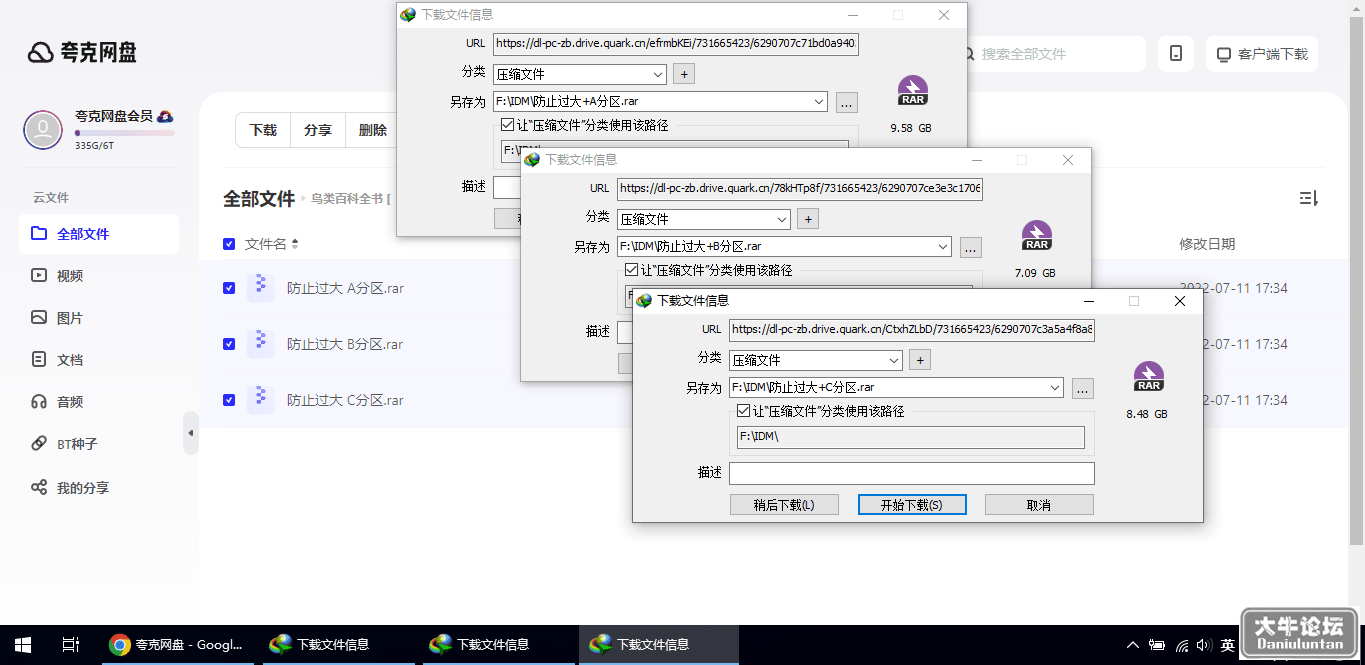Open the sort order icon at list right
This screenshot has height=665, width=1365.
coord(1309,198)
